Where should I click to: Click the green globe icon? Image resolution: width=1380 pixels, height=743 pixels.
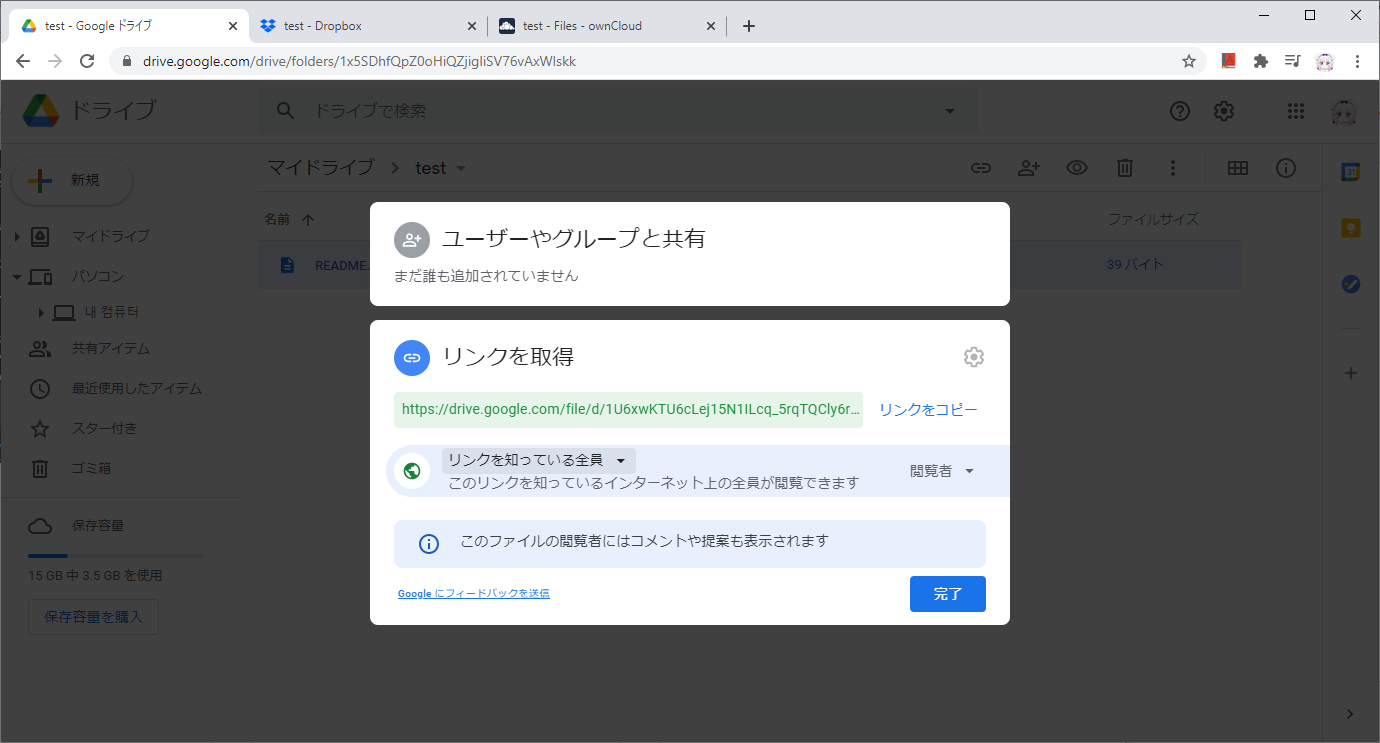point(412,470)
